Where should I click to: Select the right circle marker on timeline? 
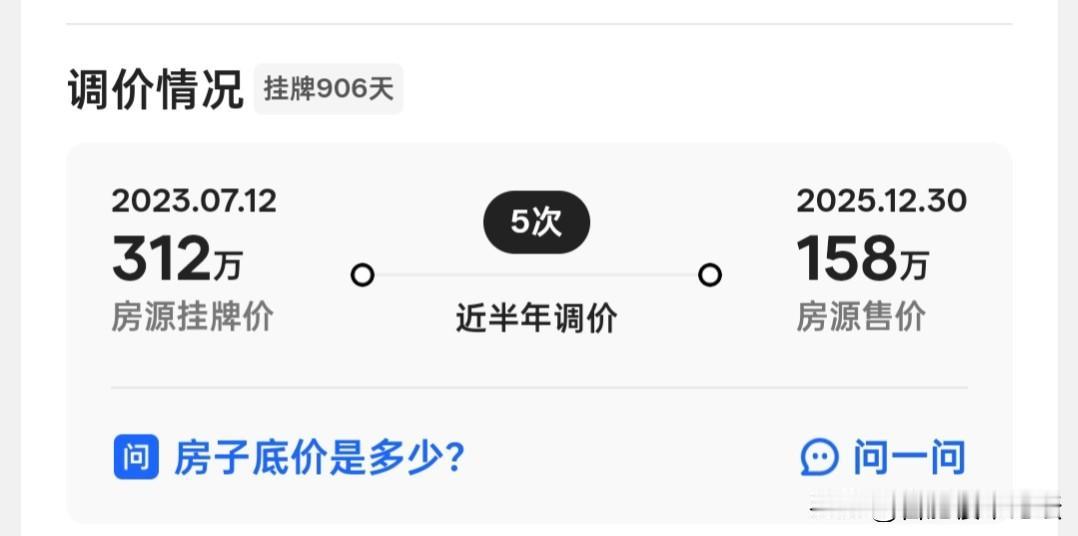coord(710,276)
